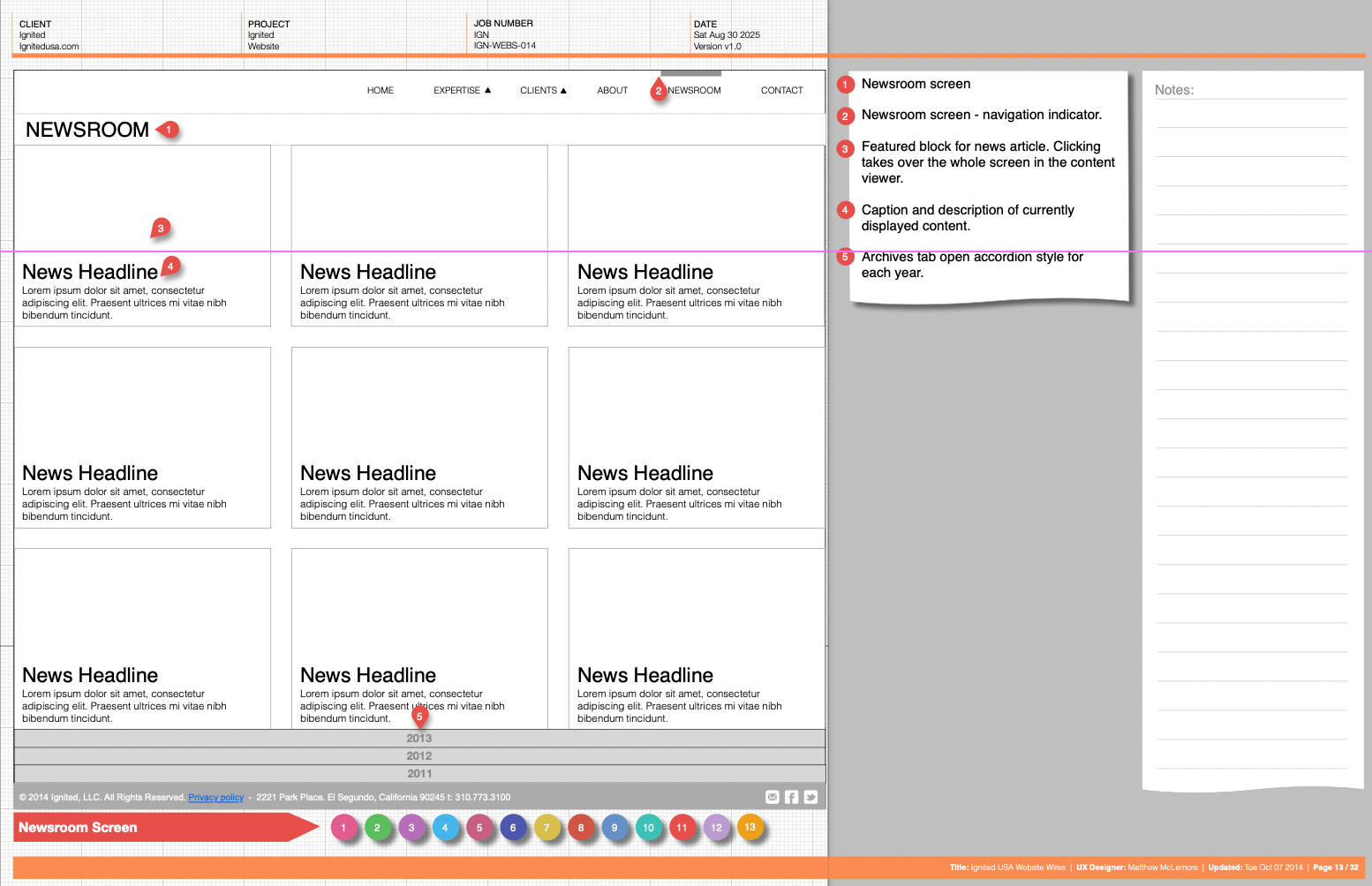The height and width of the screenshot is (886, 1372).
Task: Go to page circle 12
Action: (717, 828)
